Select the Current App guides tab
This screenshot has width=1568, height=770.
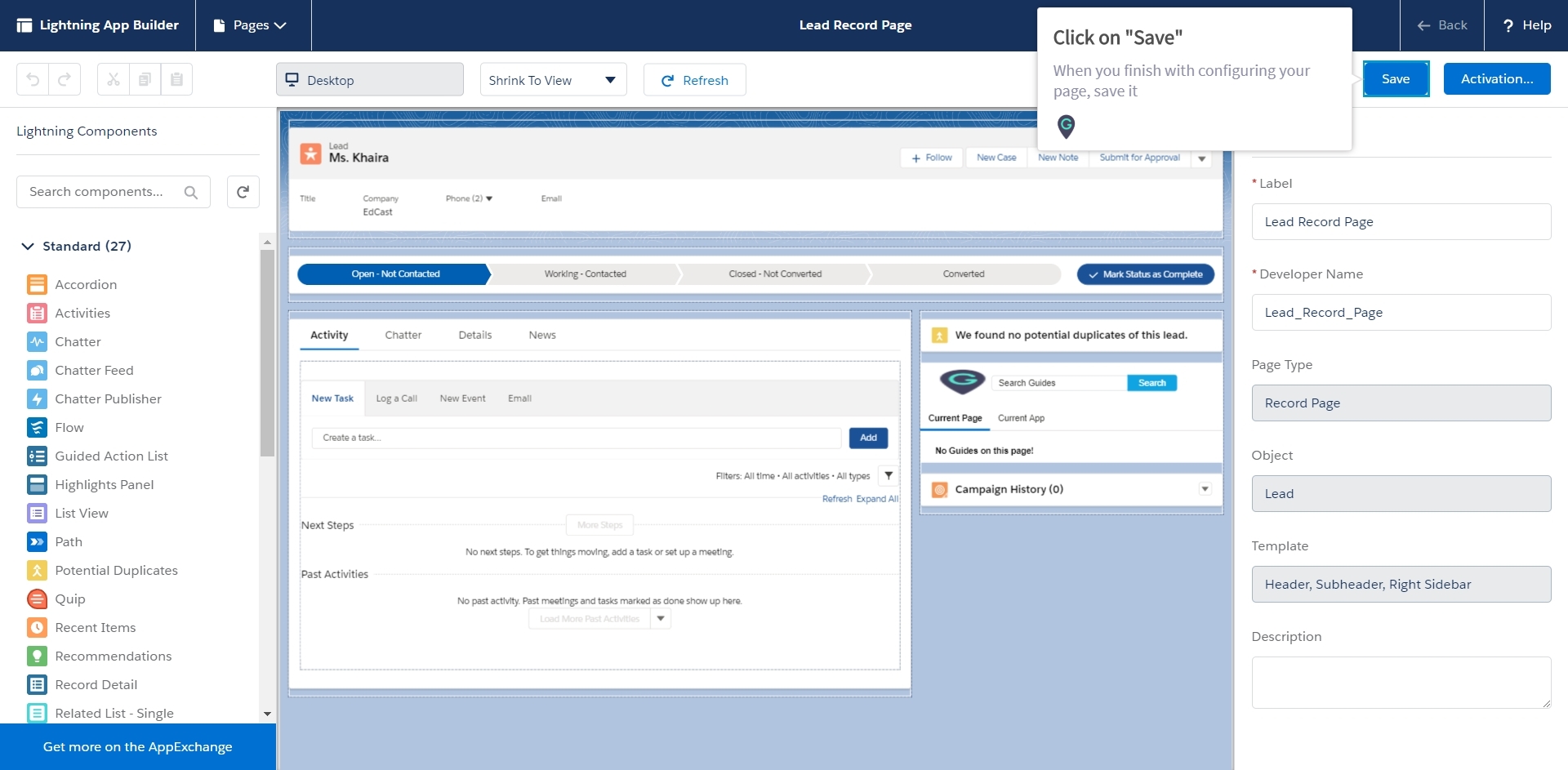(1021, 418)
